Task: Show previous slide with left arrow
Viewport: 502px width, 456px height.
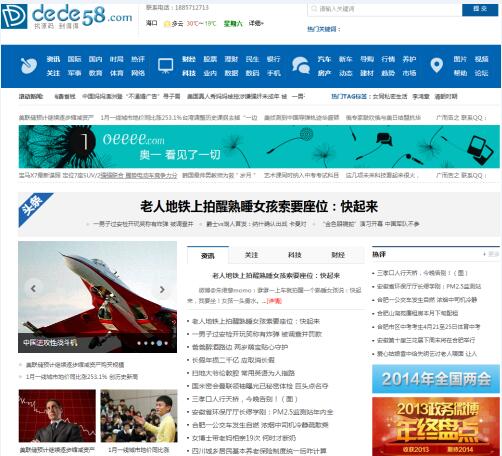Action: 33,289
